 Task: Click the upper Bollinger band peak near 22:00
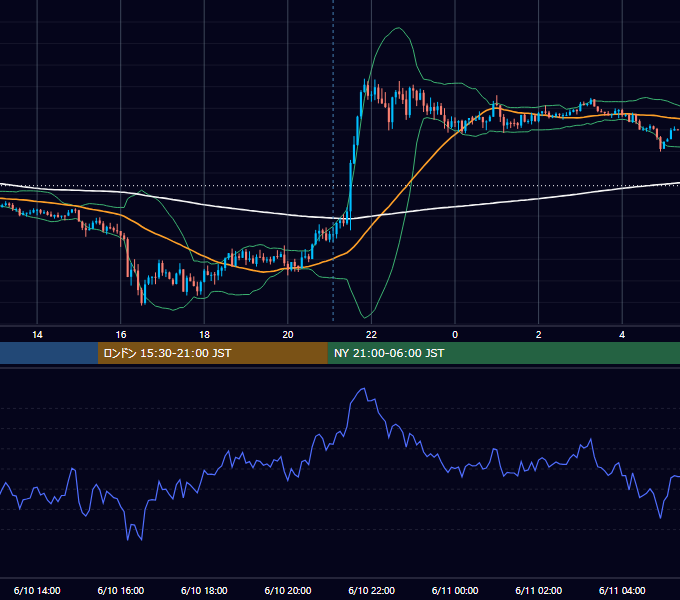[398, 28]
